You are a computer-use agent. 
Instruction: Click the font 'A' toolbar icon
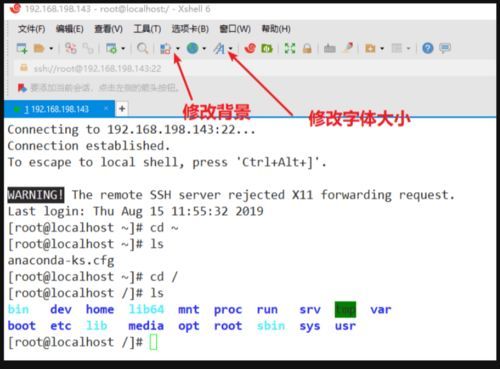(x=219, y=49)
